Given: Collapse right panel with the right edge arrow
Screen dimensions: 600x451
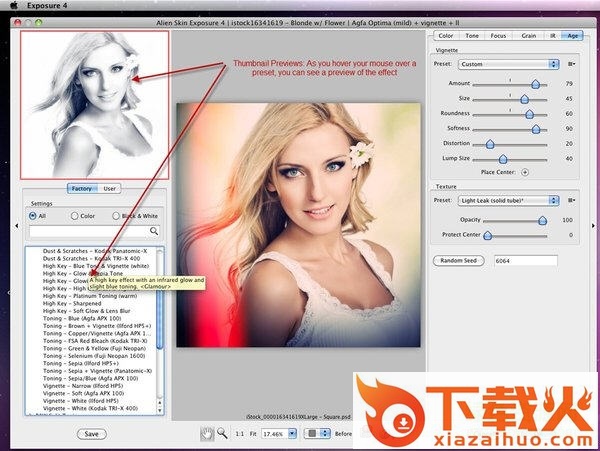Looking at the screenshot, I should pyautogui.click(x=593, y=226).
